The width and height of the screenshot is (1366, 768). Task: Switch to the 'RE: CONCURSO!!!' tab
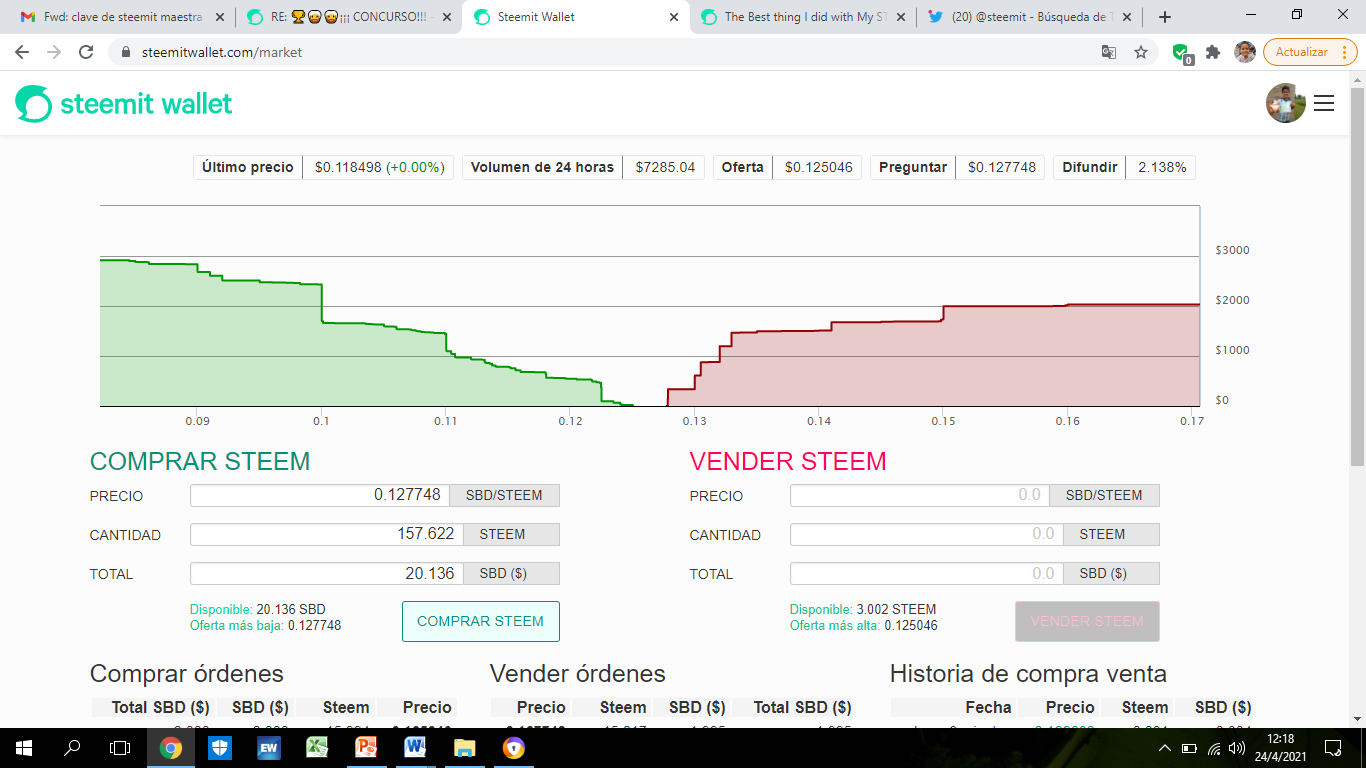click(347, 17)
